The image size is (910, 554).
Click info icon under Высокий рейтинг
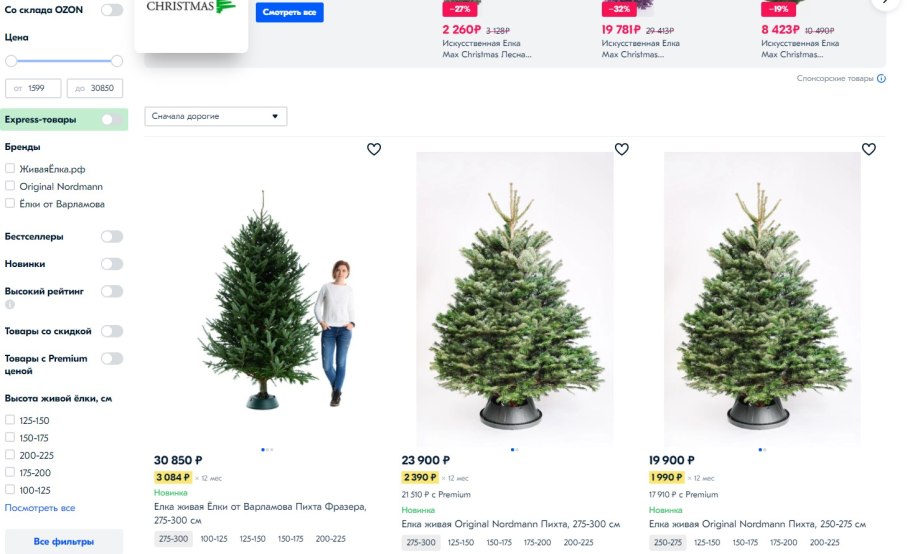(10, 304)
